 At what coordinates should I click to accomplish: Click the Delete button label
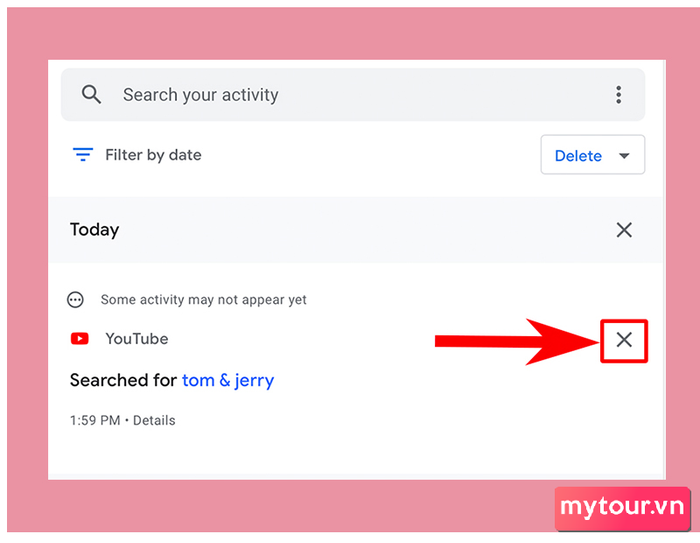[578, 156]
